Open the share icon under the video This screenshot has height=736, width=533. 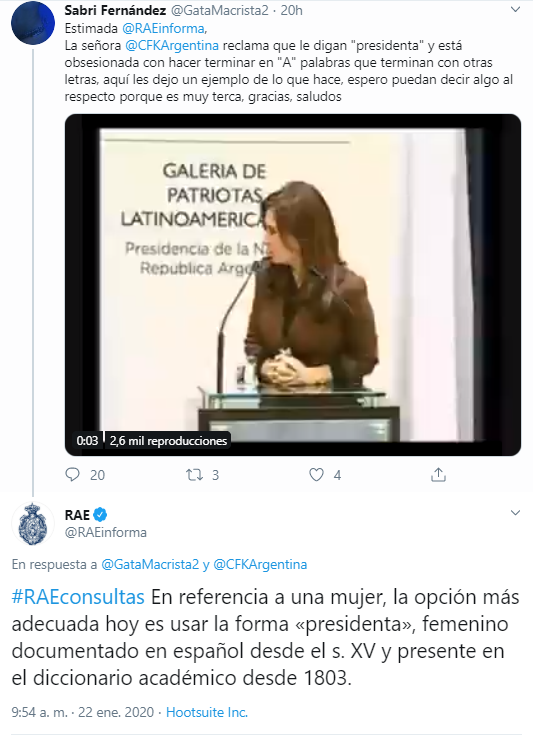[438, 475]
